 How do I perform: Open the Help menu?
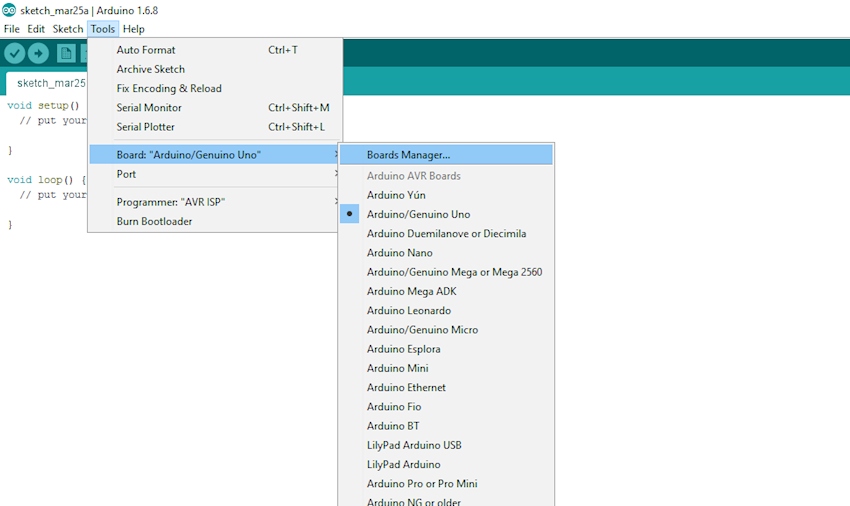click(x=133, y=29)
